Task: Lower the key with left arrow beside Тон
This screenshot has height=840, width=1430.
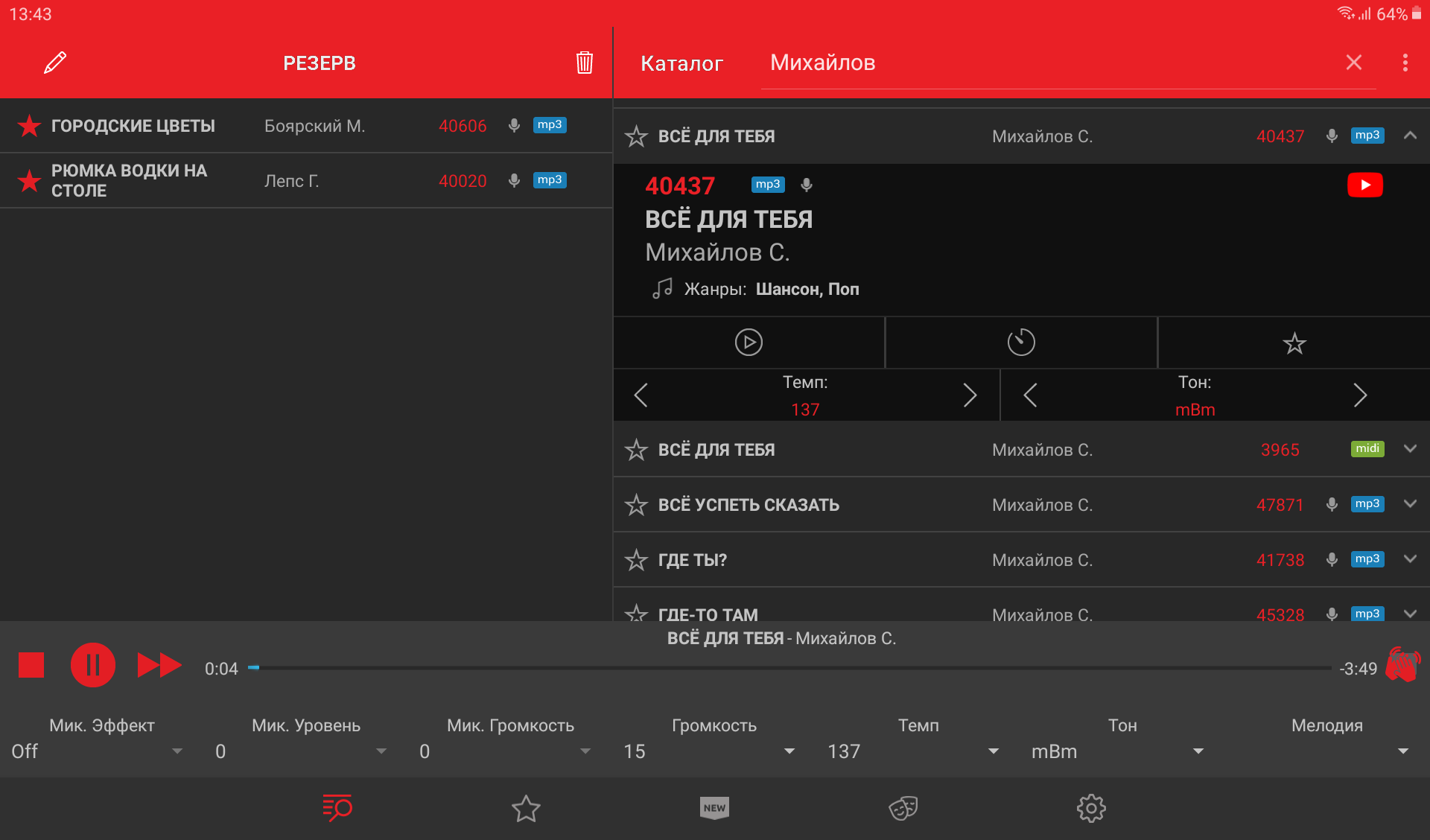Action: pyautogui.click(x=1031, y=395)
